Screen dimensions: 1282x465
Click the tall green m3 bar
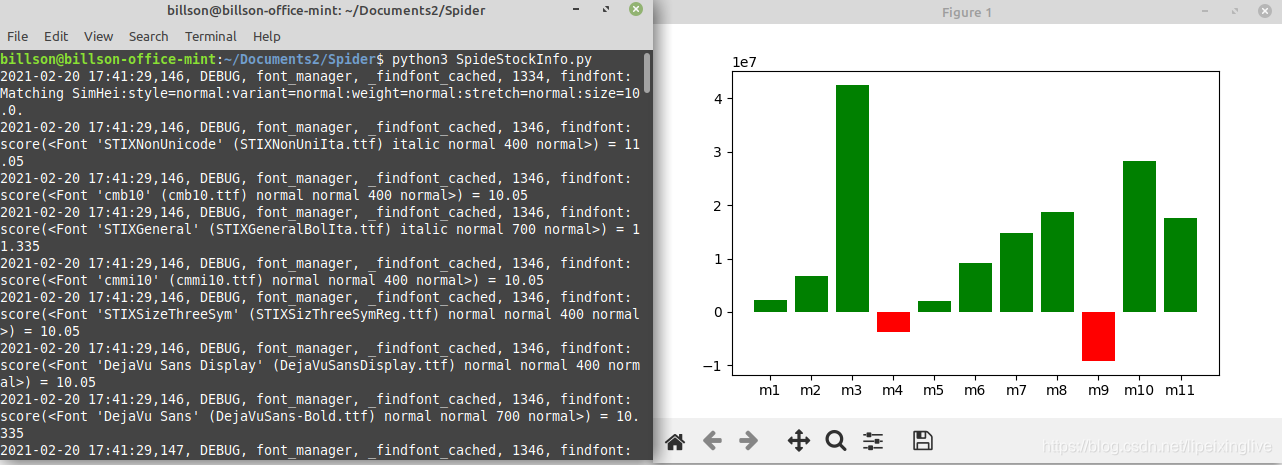click(852, 199)
